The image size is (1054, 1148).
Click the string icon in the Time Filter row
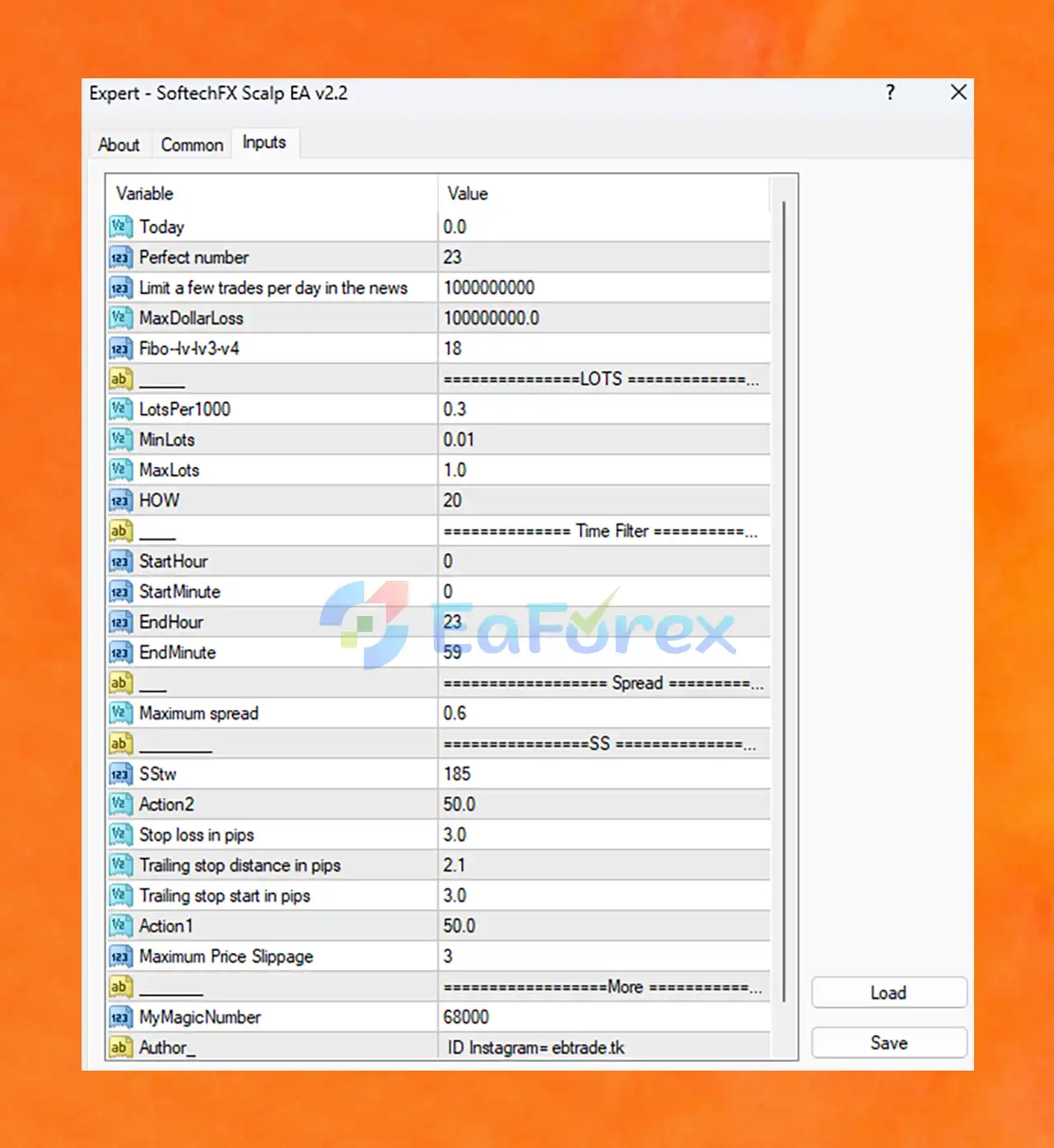click(120, 531)
